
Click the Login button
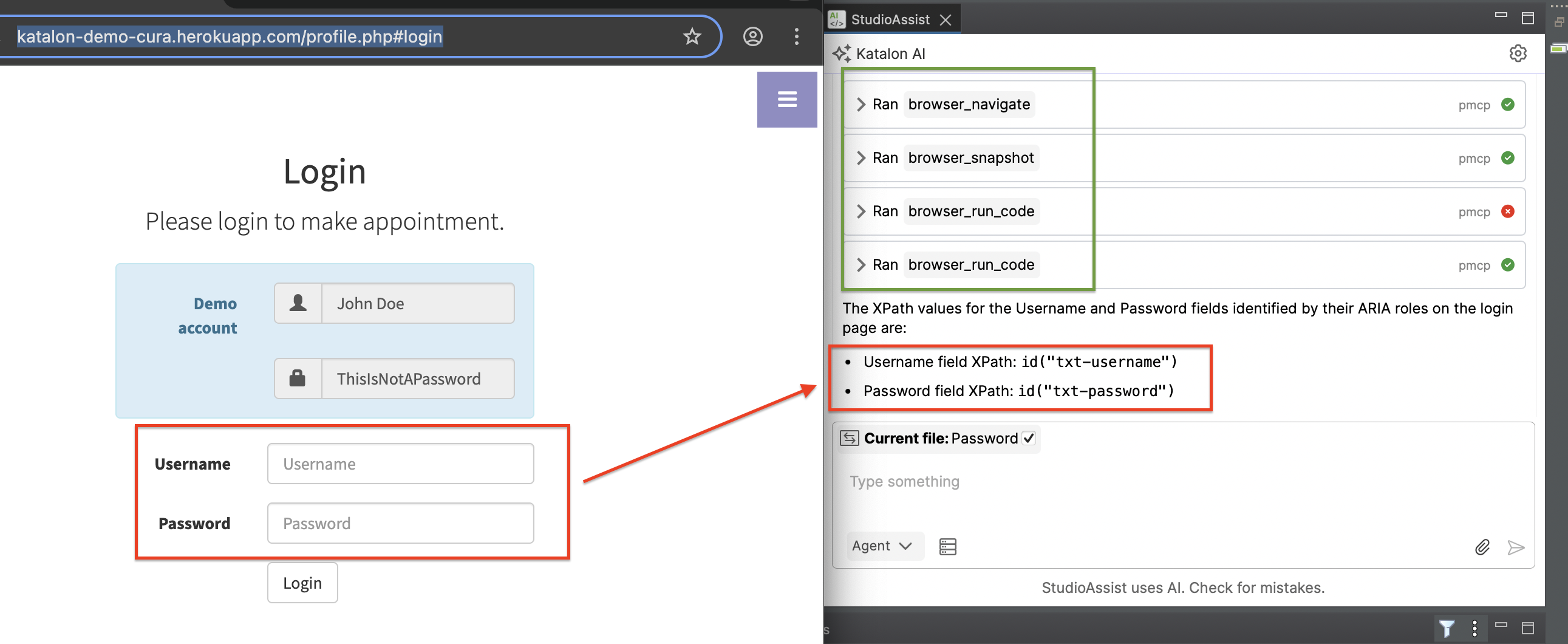point(302,583)
